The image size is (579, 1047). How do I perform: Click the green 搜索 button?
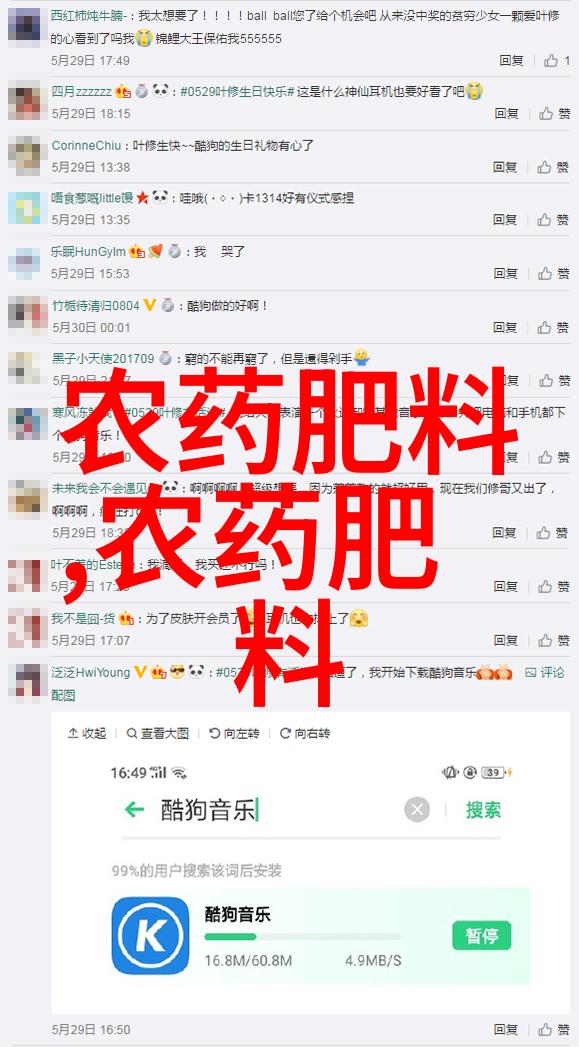point(483,810)
